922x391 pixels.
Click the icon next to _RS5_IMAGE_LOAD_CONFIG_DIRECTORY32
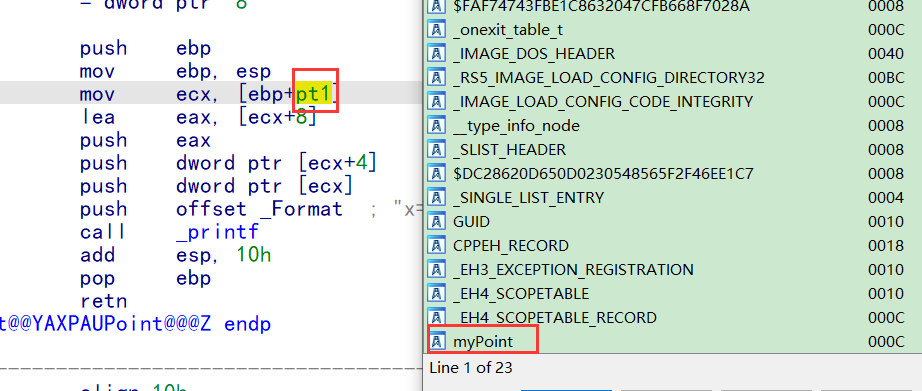tap(437, 78)
